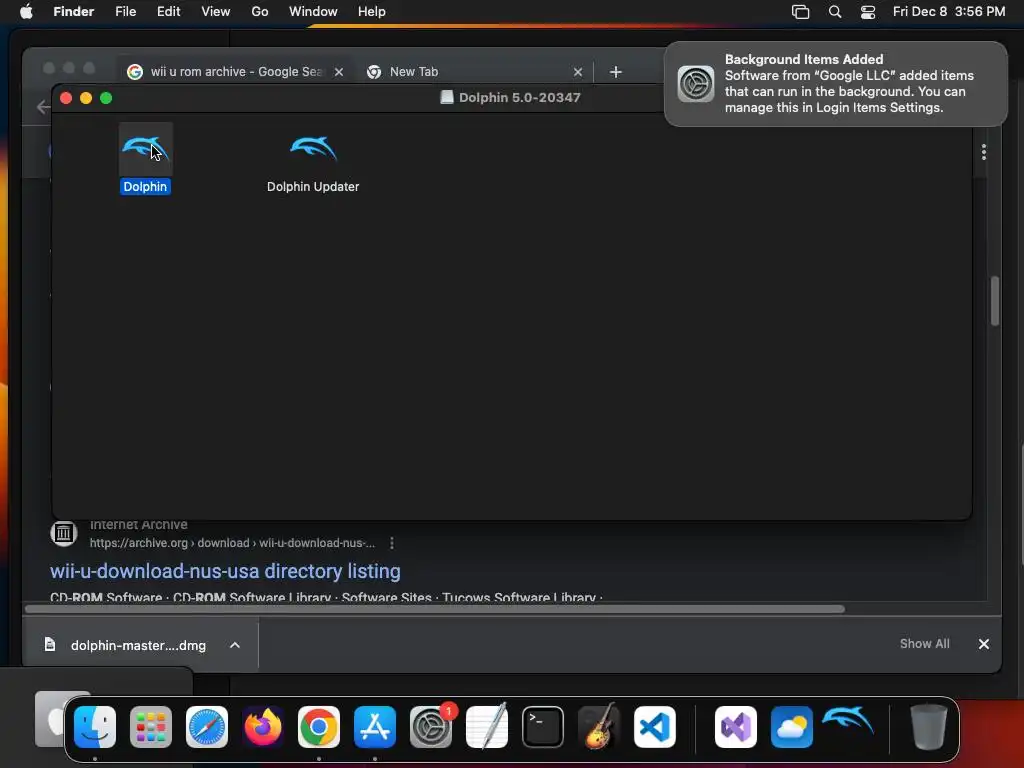Image resolution: width=1024 pixels, height=768 pixels.
Task: Open the Trash from the Dock
Action: (x=929, y=727)
